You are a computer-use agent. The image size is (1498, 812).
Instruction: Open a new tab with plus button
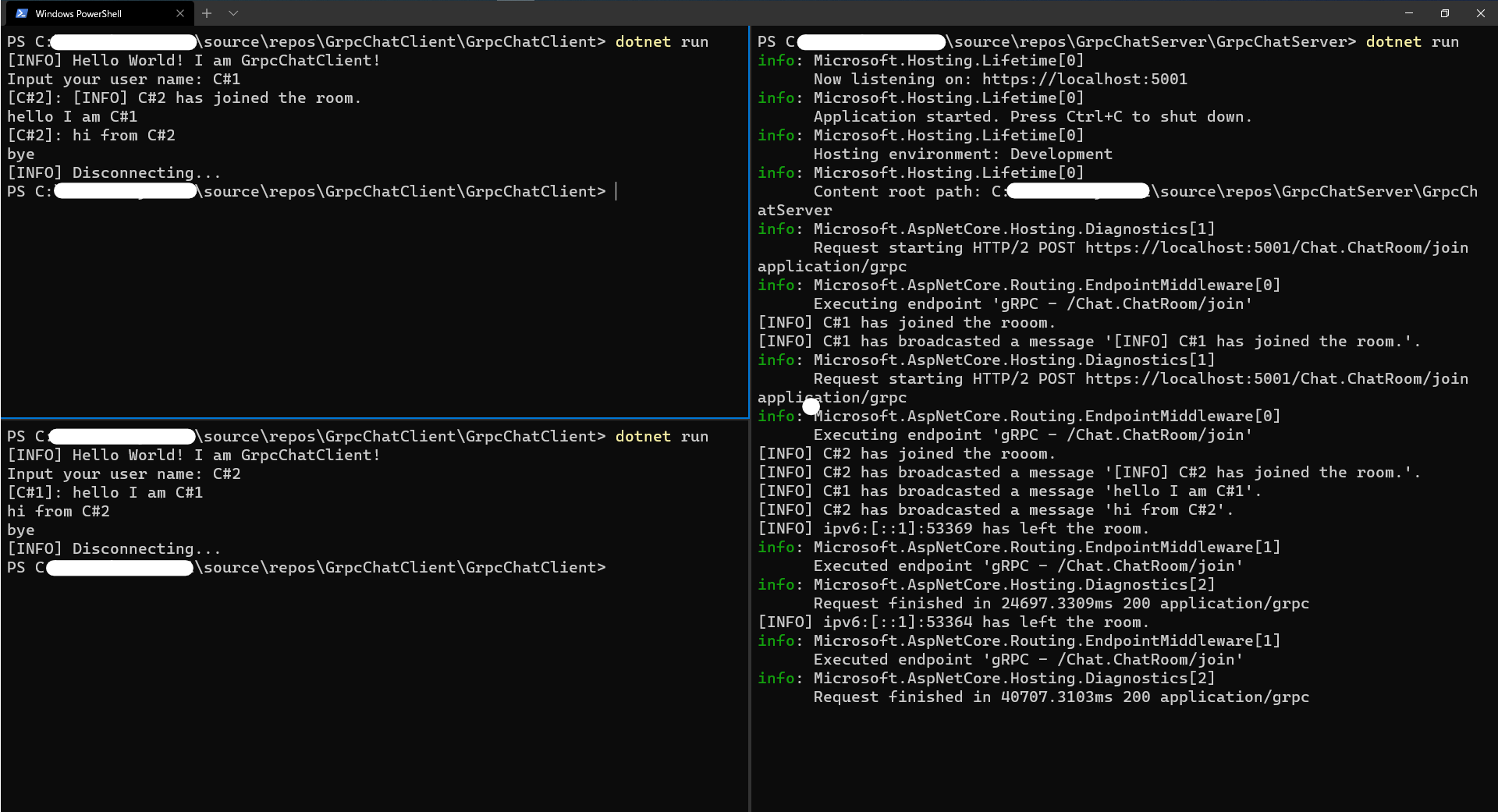click(207, 13)
